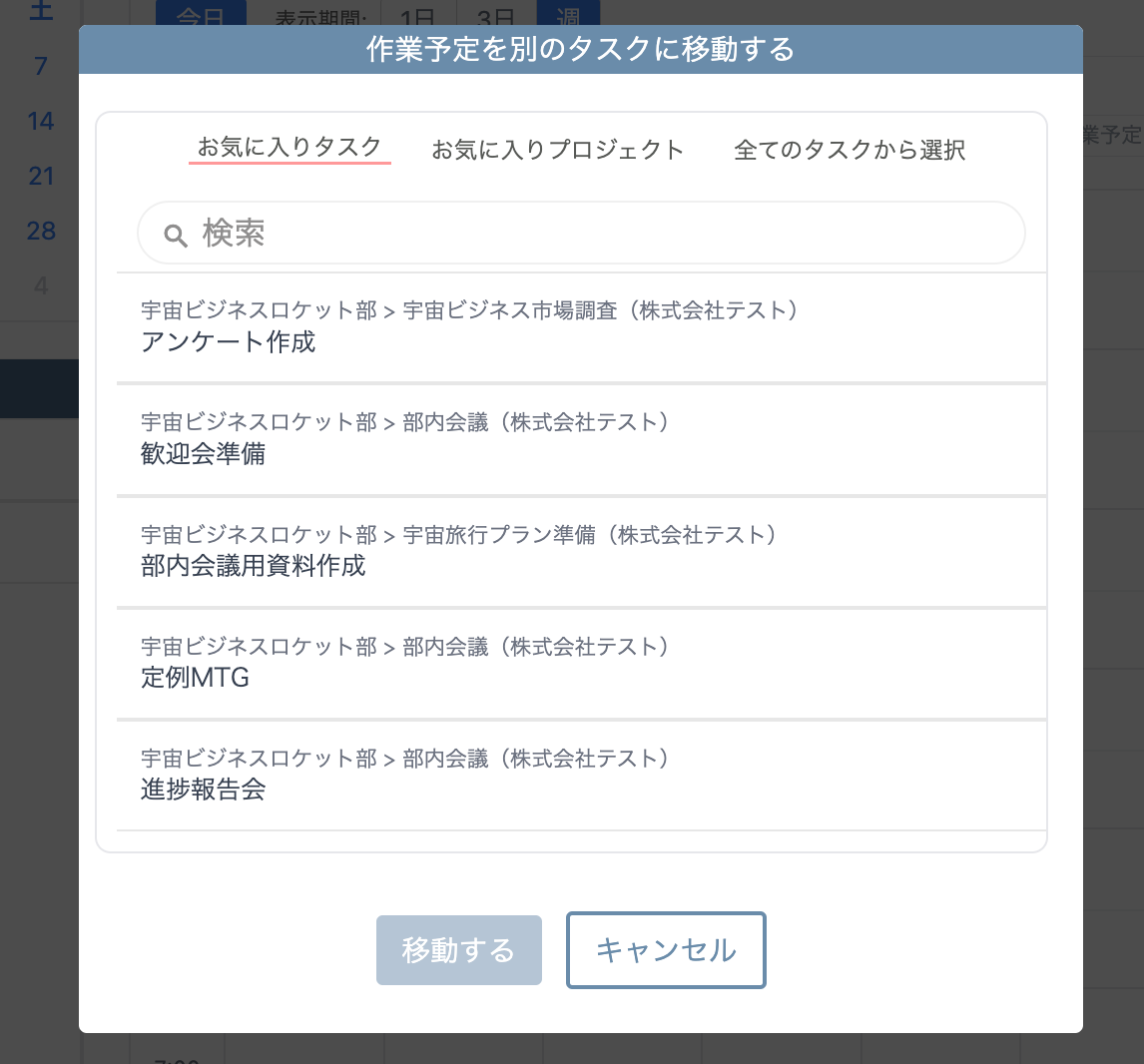Image resolution: width=1144 pixels, height=1064 pixels.
Task: Click date 14 in the mini calendar
Action: (39, 121)
